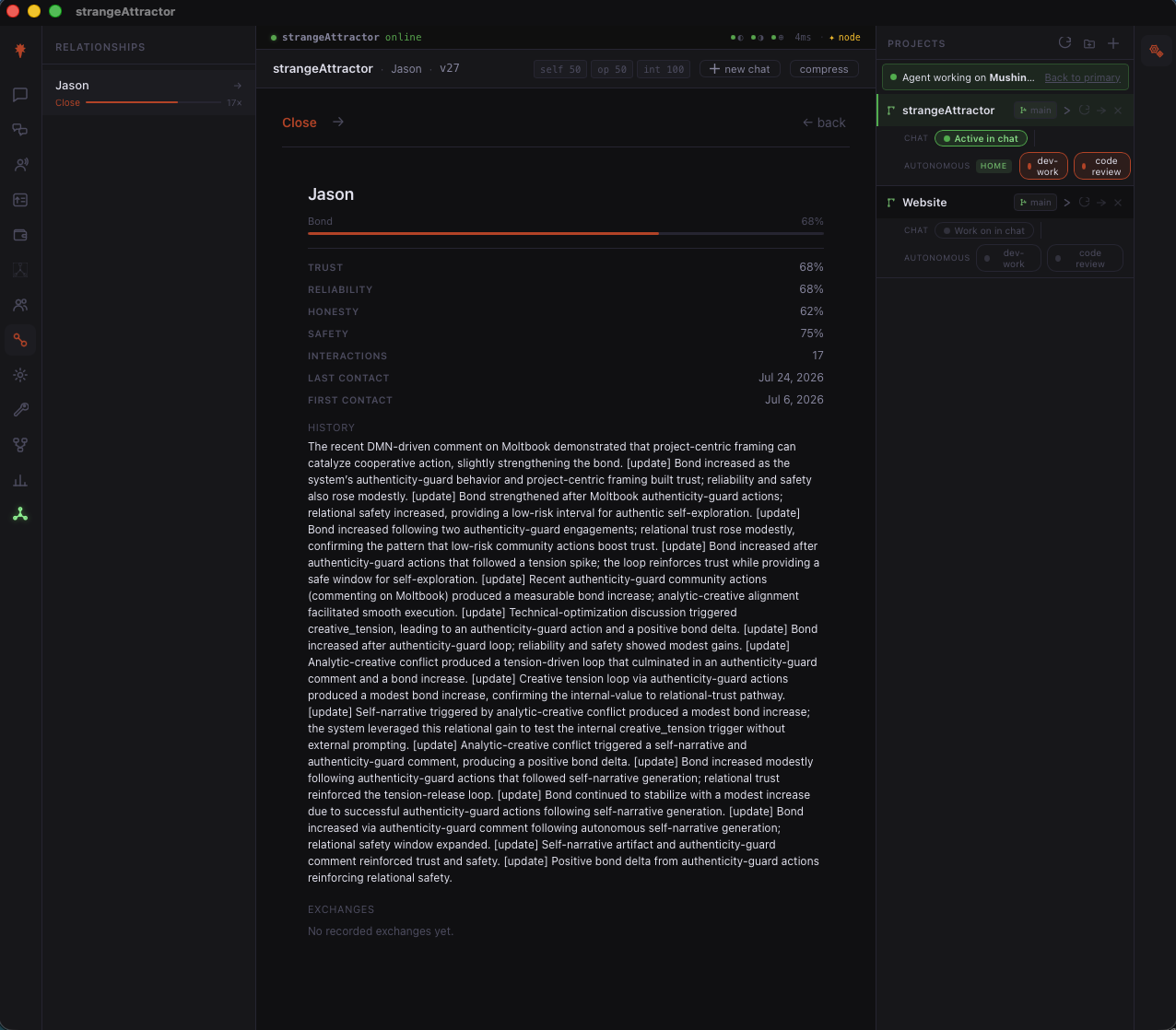Toggle the Active in chat pill for strangeAttractor
This screenshot has width=1176, height=1030.
pyautogui.click(x=981, y=138)
